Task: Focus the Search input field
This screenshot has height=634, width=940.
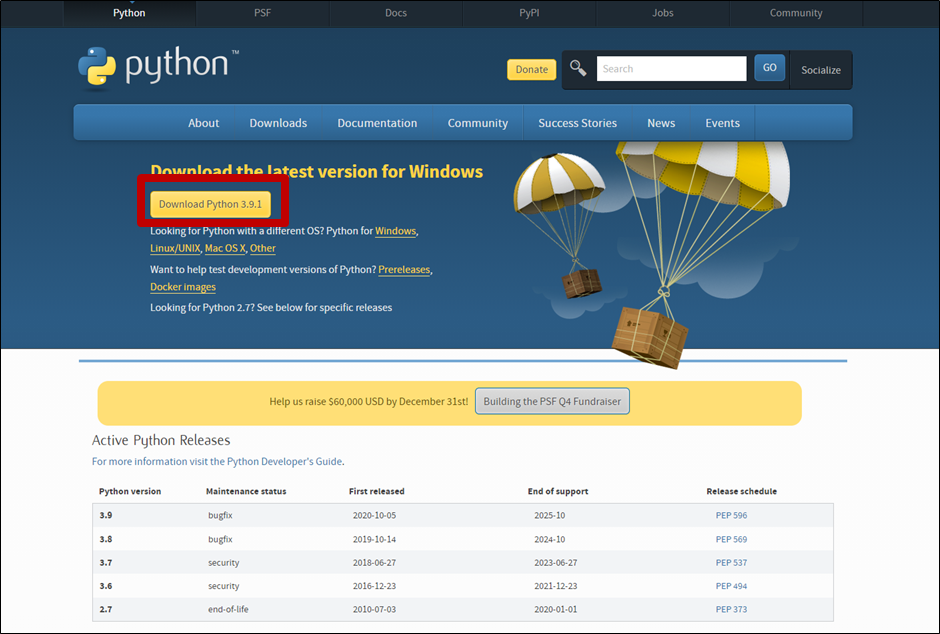Action: click(x=671, y=68)
